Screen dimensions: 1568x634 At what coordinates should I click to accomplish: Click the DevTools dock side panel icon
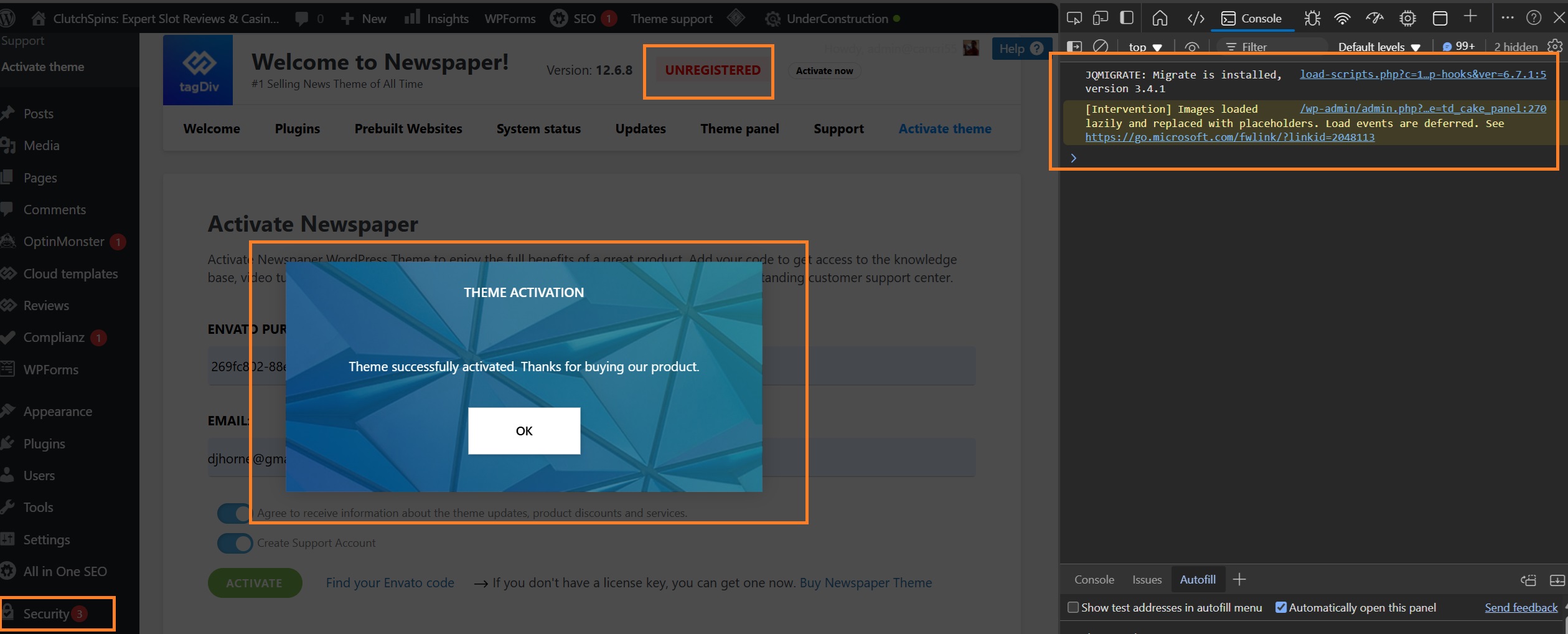point(1127,18)
